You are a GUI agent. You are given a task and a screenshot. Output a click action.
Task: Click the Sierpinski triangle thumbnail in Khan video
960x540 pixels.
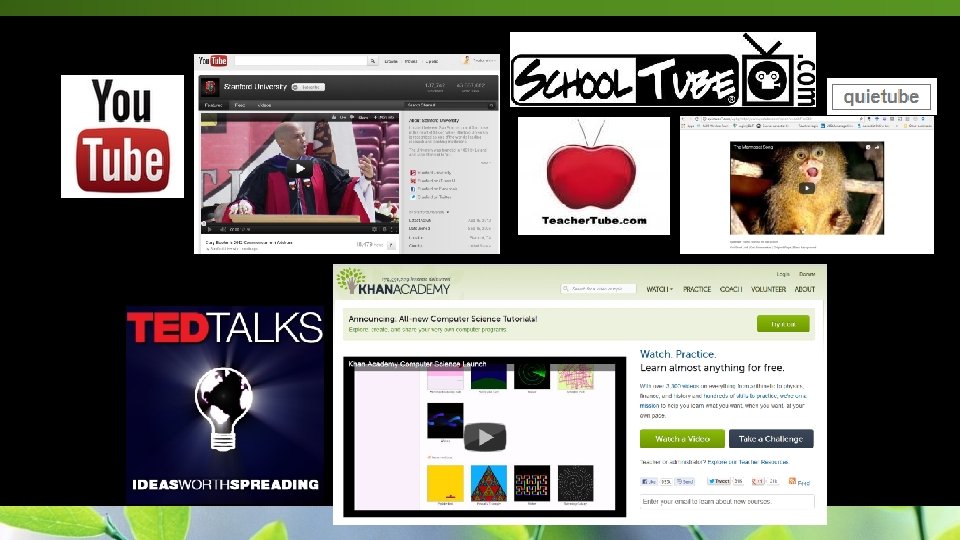tap(489, 483)
